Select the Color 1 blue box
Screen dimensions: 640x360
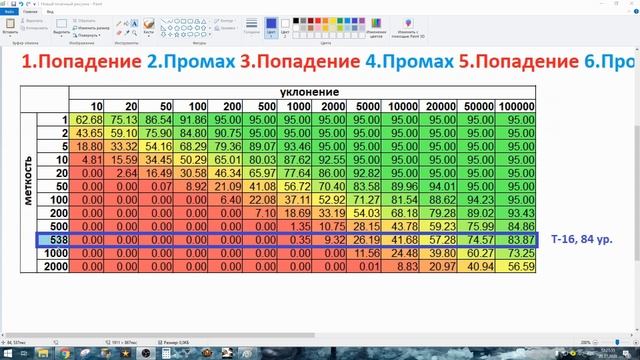pos(271,24)
